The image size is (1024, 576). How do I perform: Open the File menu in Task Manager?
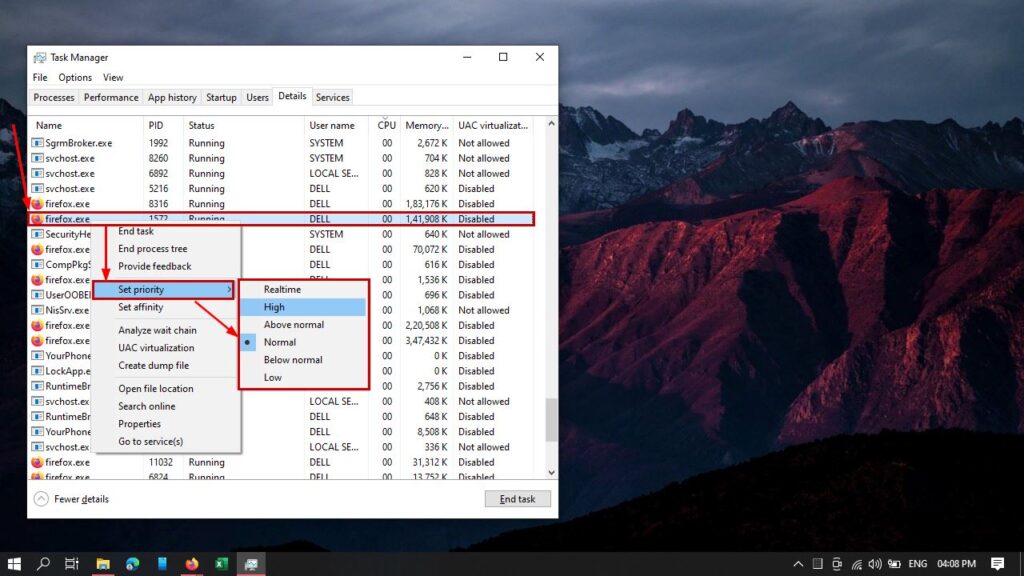40,77
